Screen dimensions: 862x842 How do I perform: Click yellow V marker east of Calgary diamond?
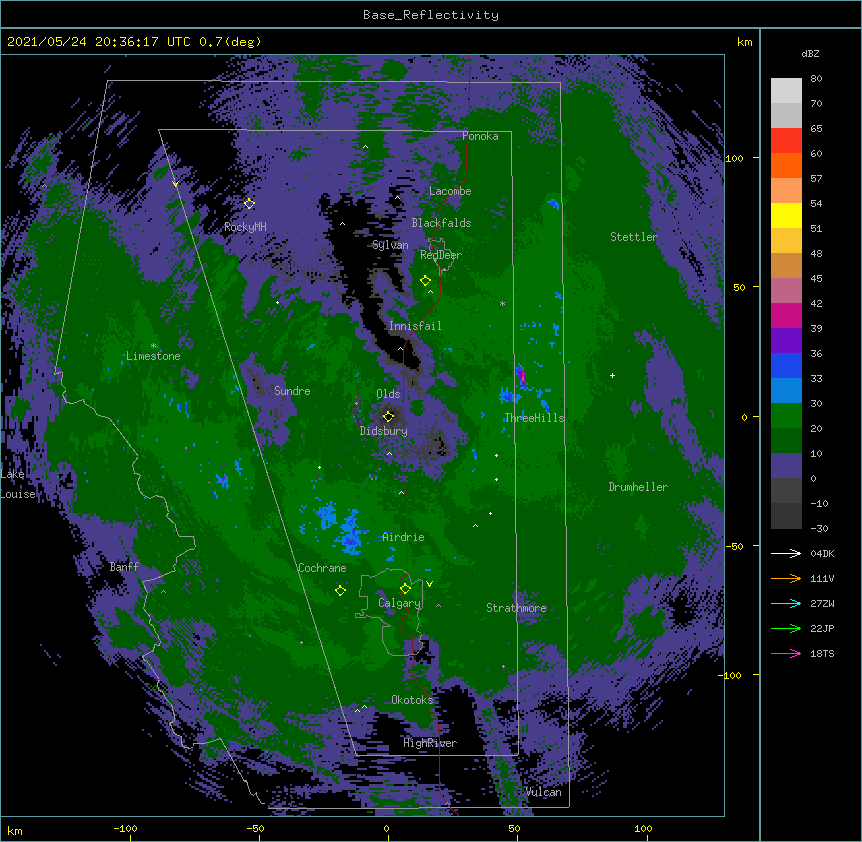429,584
